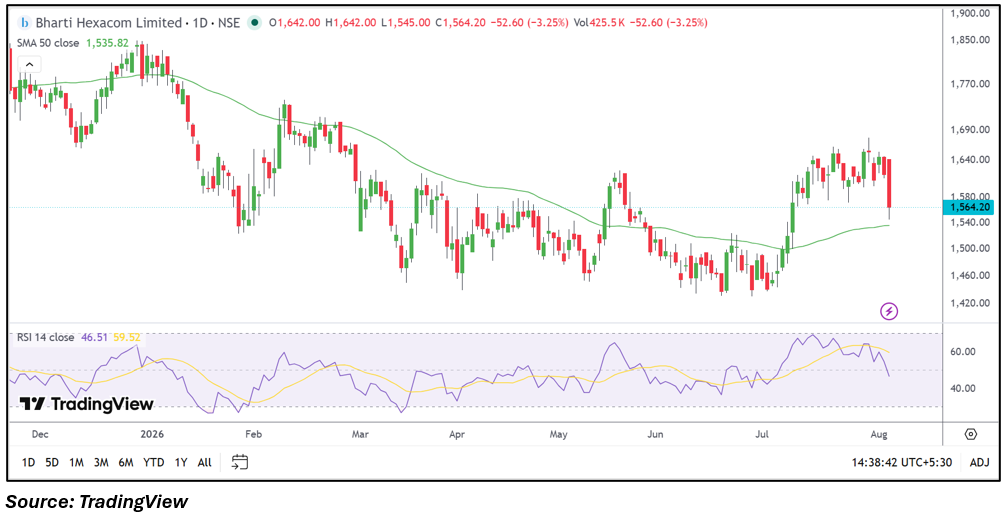
Task: Click the Bharti Hexacom logo icon
Action: pyautogui.click(x=25, y=23)
